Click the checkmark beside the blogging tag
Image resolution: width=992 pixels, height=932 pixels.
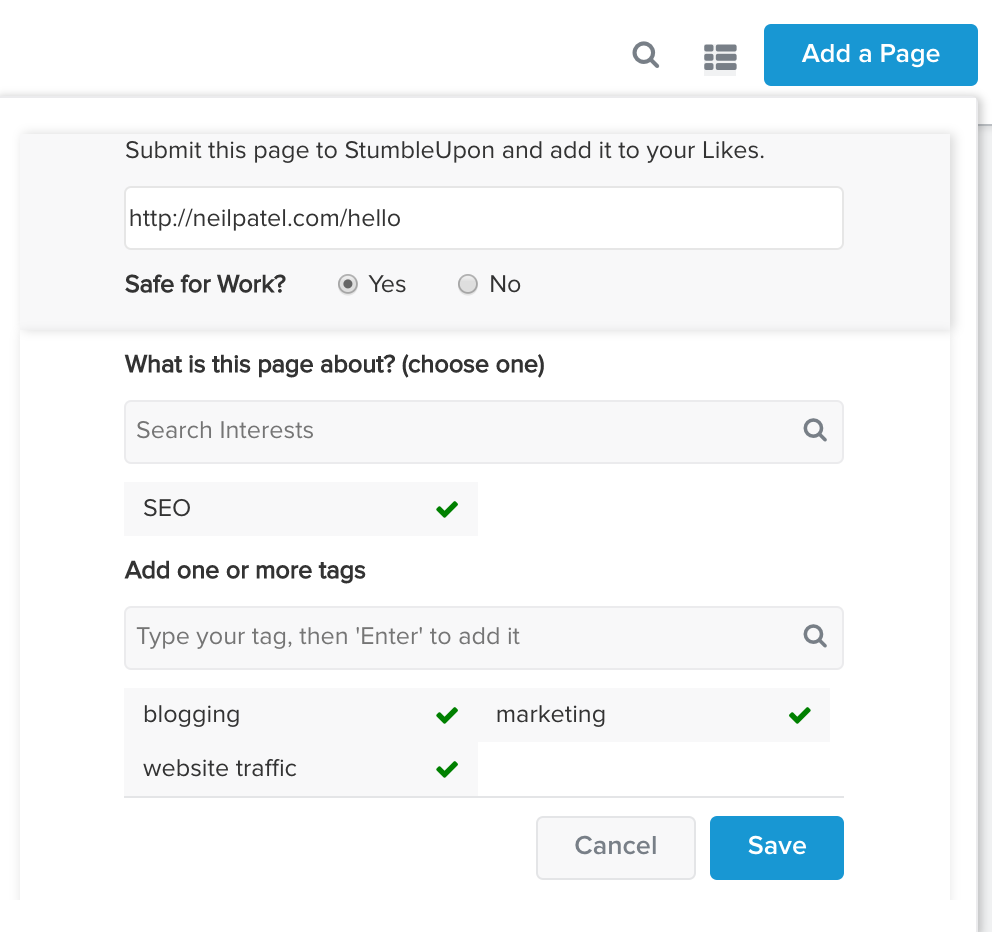click(x=446, y=714)
